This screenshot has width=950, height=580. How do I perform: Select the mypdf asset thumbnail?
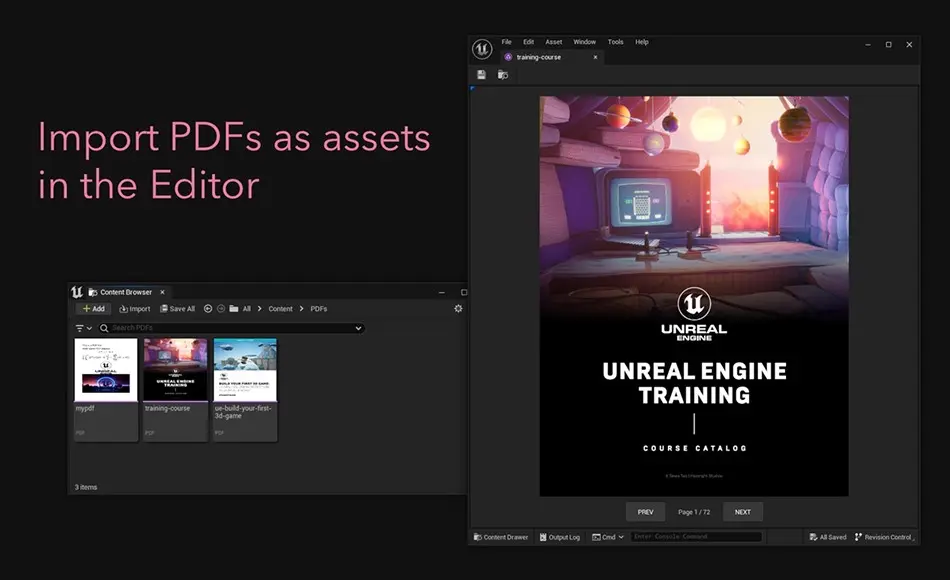pyautogui.click(x=105, y=372)
